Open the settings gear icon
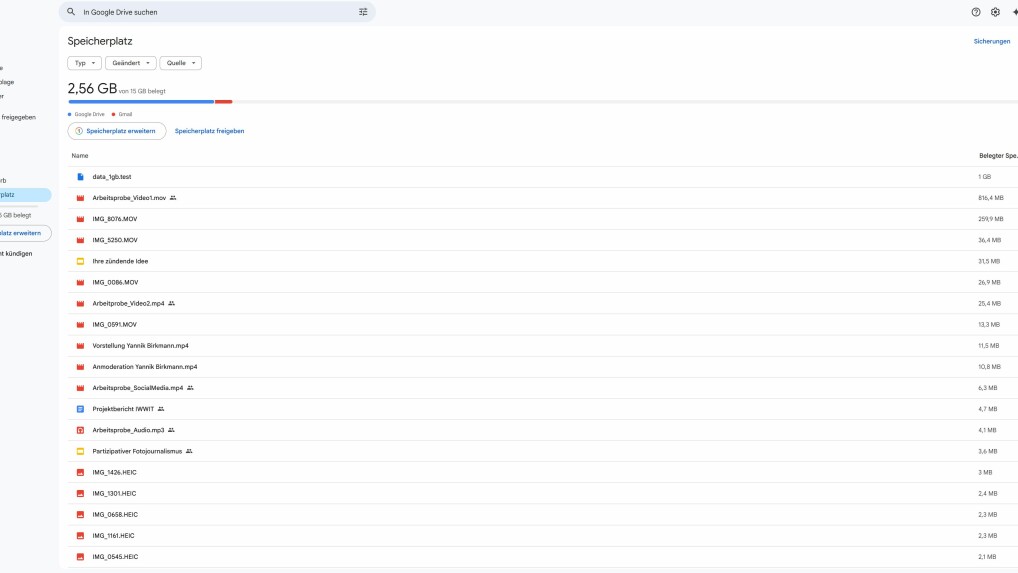Viewport: 1018px width, 573px height. 995,12
